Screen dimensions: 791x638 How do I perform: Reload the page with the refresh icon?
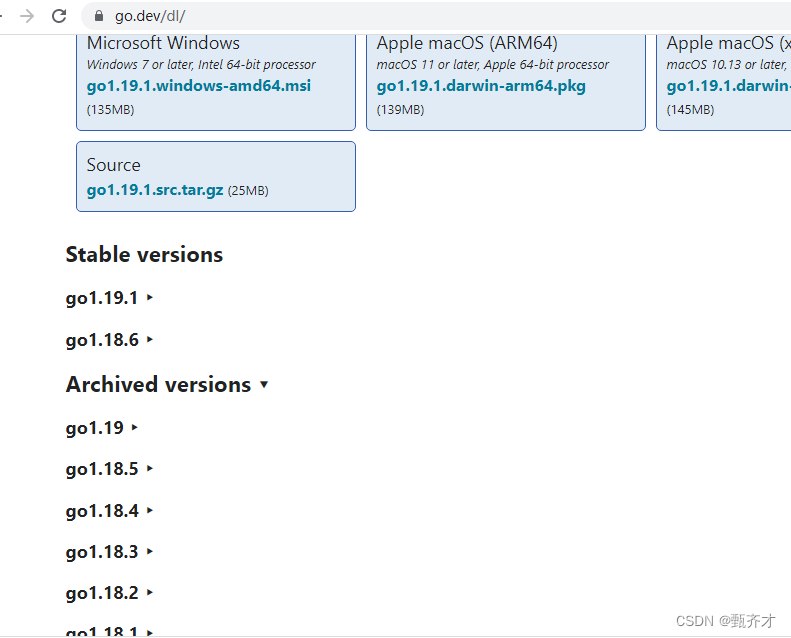(x=59, y=16)
